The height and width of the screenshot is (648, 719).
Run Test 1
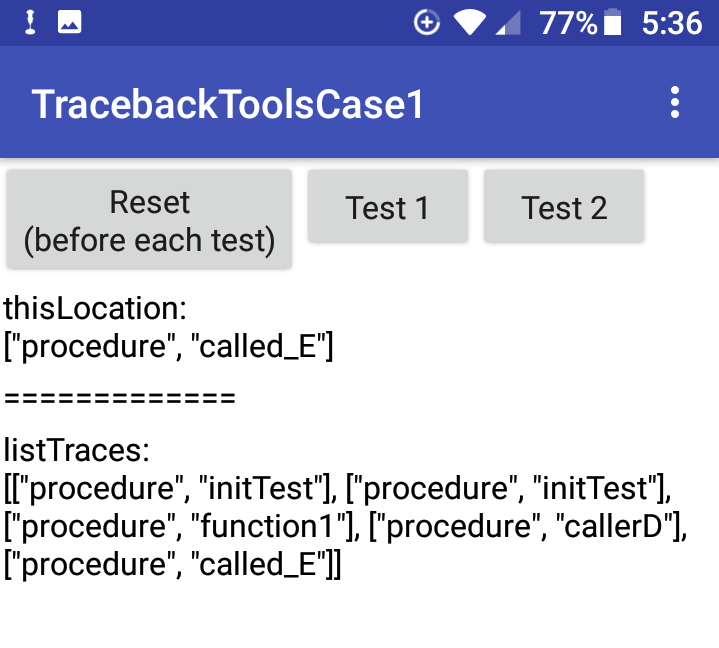pos(387,206)
